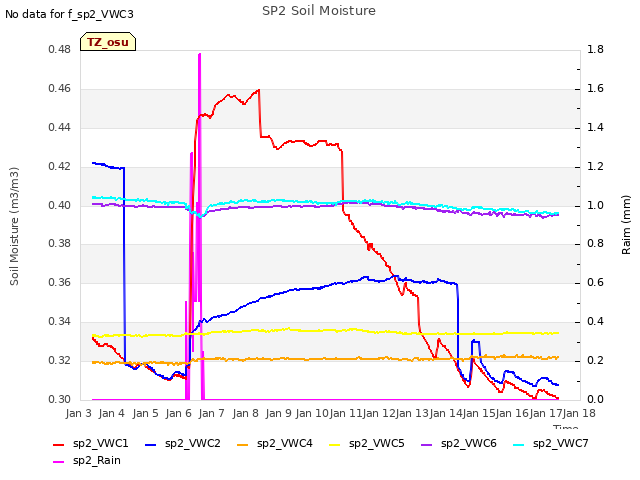
Task: Click the 0.44 left axis tick label
Action: 60,127
